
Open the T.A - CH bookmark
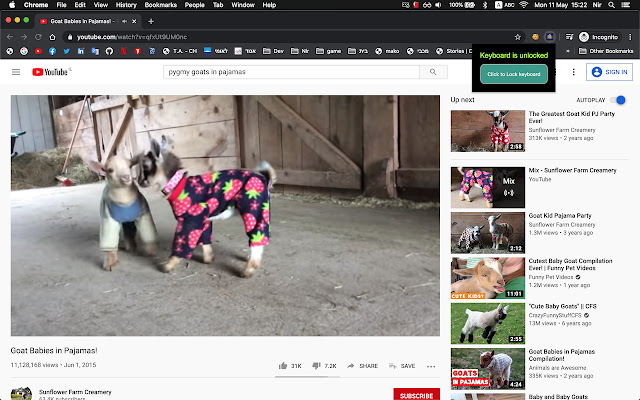click(x=180, y=51)
